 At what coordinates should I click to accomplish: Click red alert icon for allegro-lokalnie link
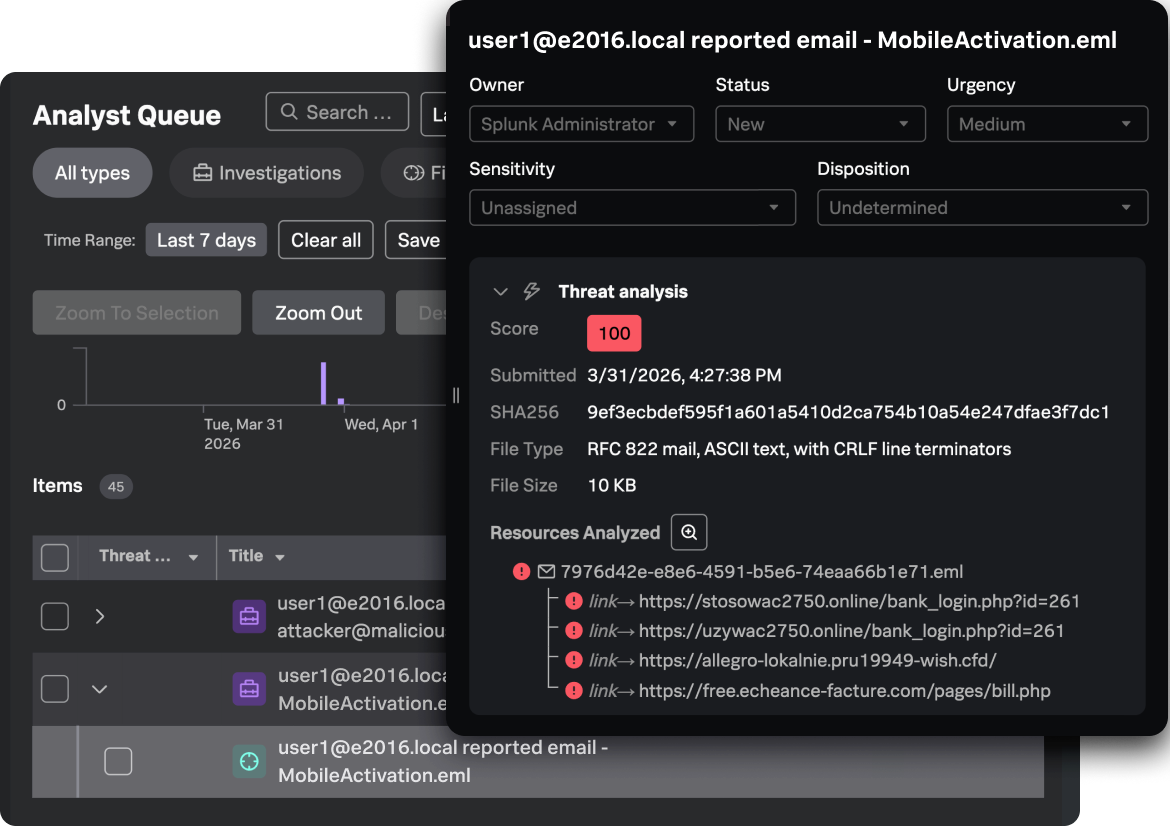coord(573,660)
